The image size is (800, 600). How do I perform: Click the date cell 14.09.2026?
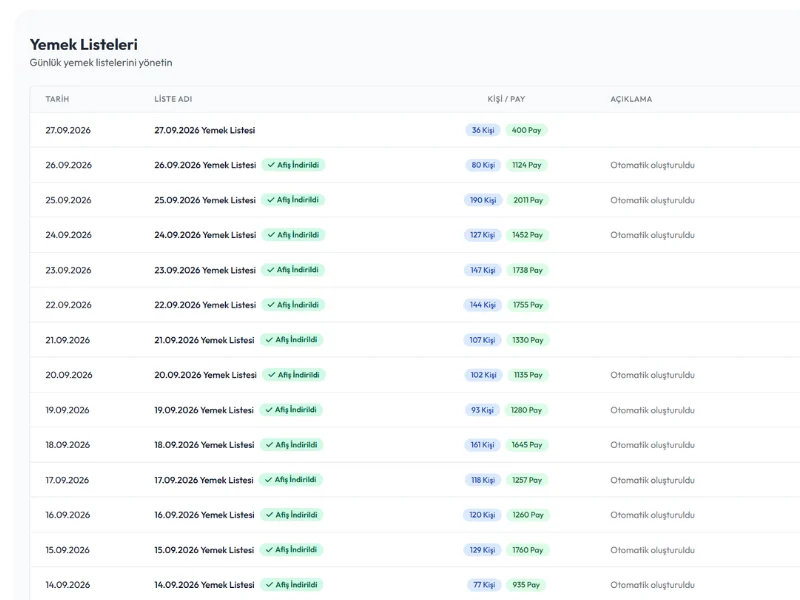(x=67, y=585)
